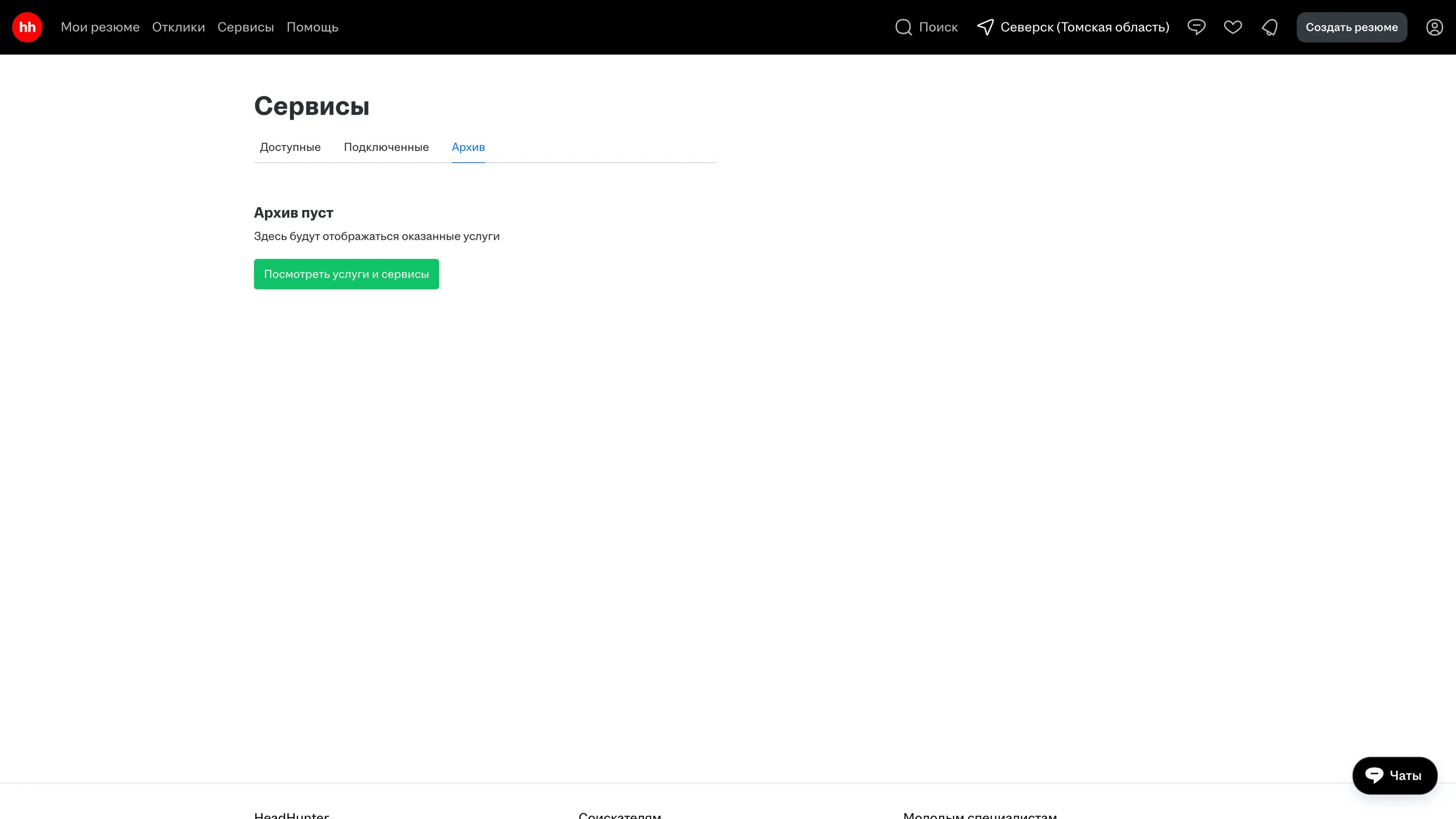Click Создать резюме button
Screen dimensions: 1456x819
1351,27
